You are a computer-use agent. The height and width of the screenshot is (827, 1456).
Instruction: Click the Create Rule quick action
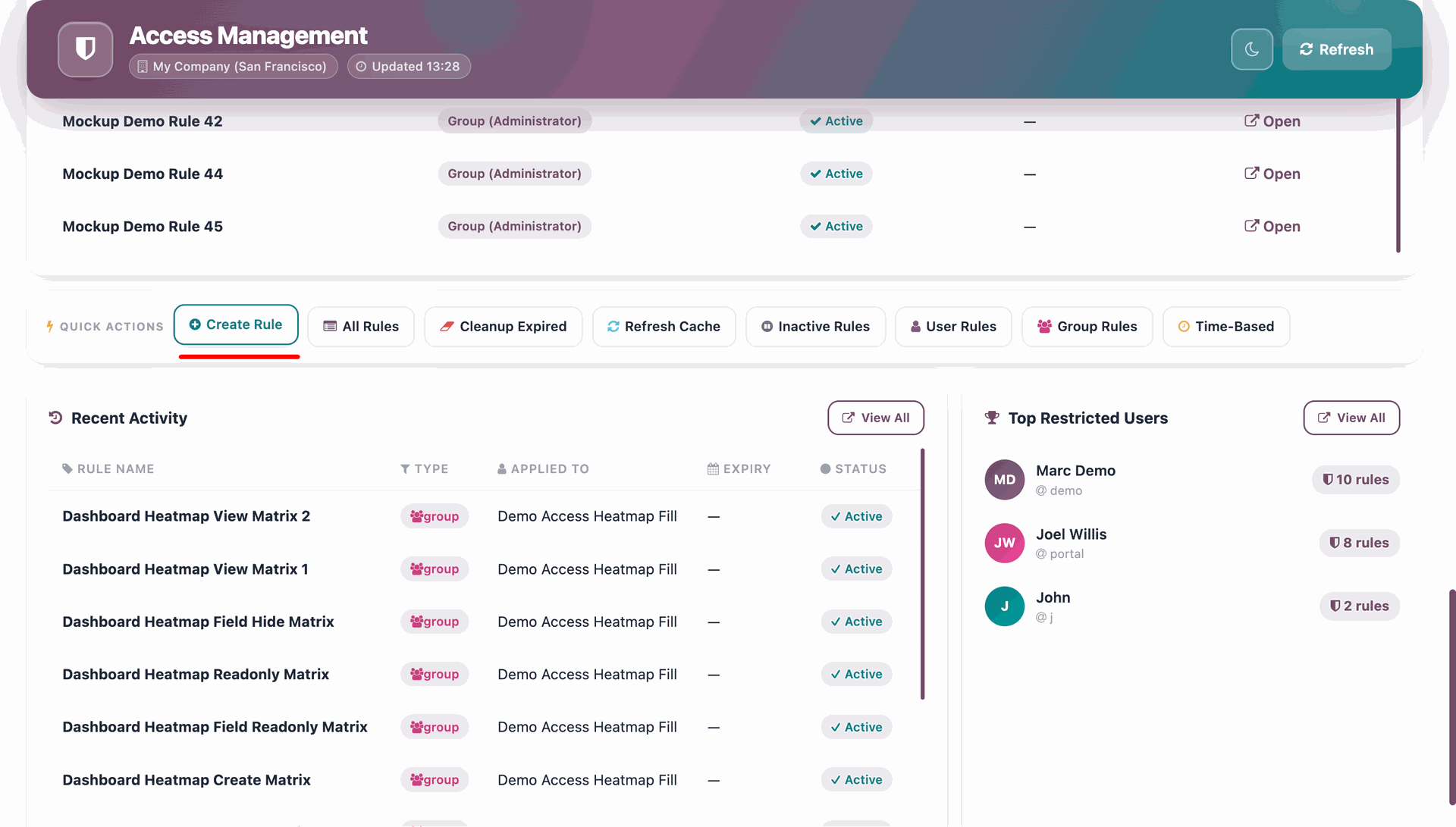(x=236, y=324)
